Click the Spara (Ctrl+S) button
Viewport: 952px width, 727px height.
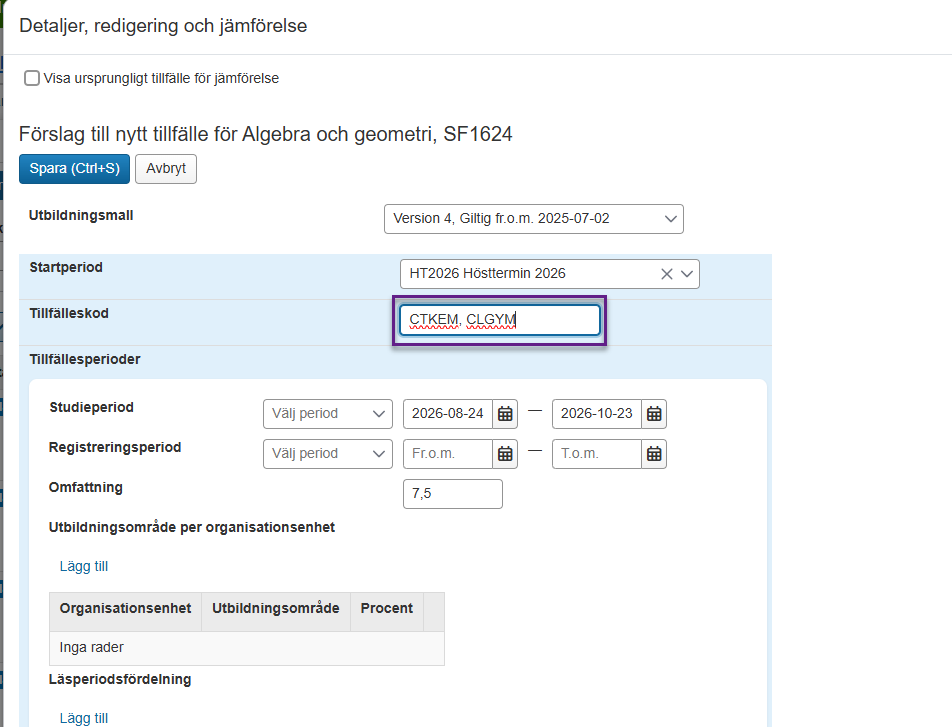pos(74,168)
